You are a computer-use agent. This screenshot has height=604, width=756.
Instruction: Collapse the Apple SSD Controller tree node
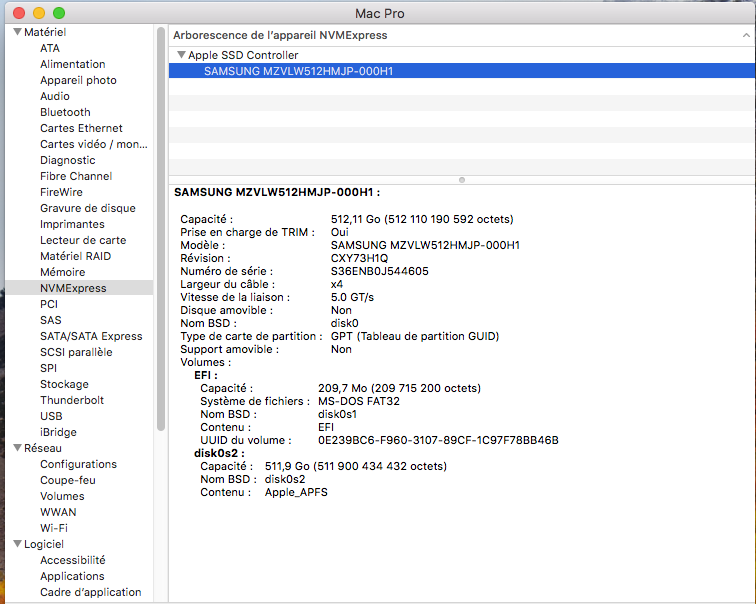click(x=181, y=55)
